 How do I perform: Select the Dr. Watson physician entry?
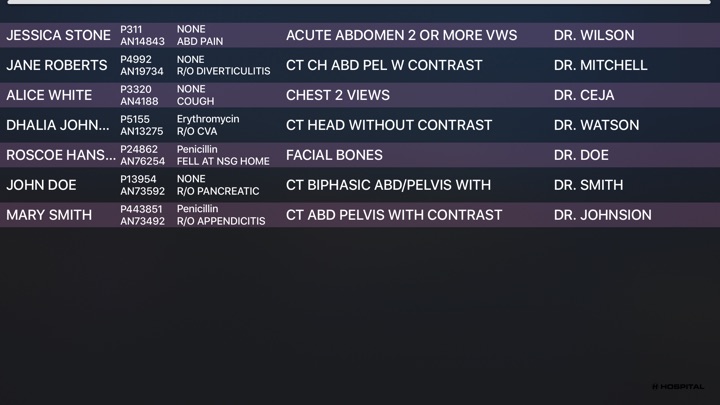(x=596, y=125)
